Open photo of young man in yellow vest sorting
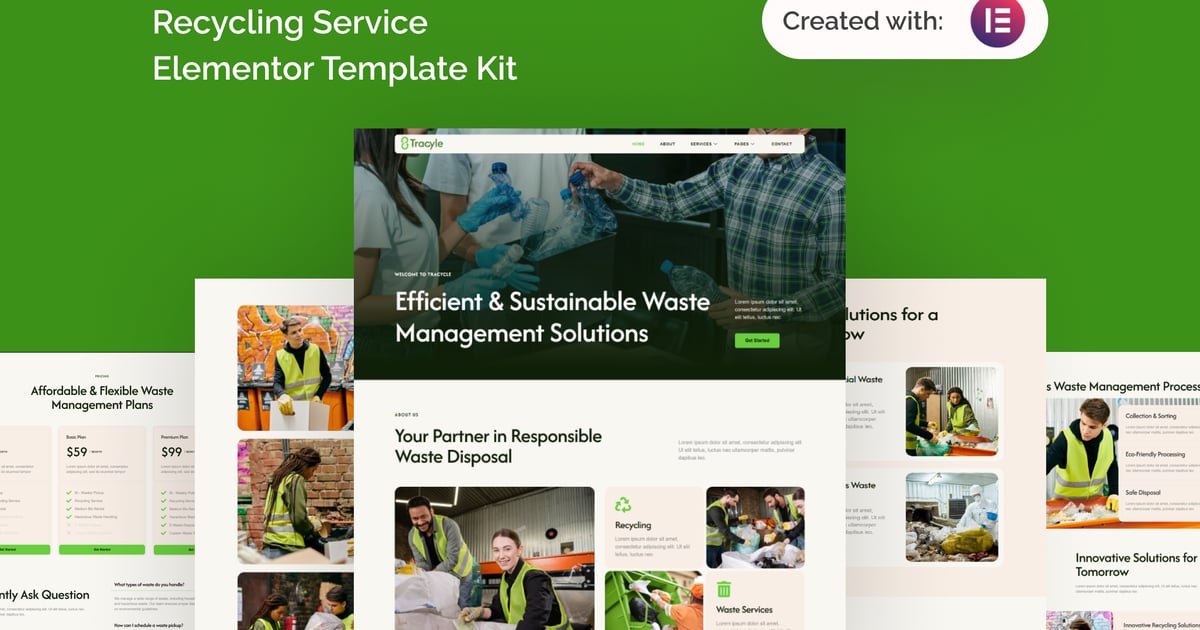The height and width of the screenshot is (630, 1200). [x=1082, y=463]
